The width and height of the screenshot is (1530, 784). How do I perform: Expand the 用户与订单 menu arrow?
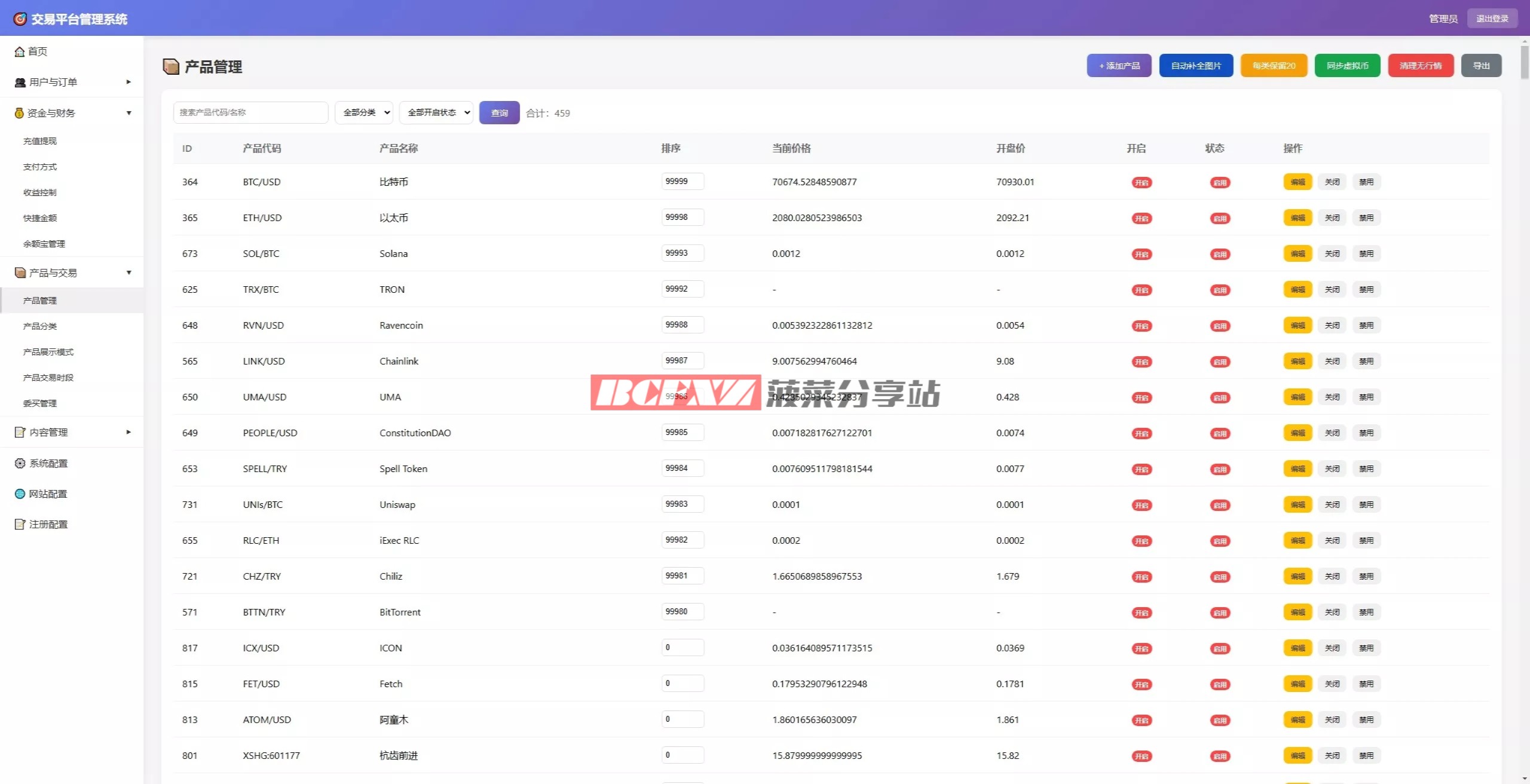tap(128, 82)
